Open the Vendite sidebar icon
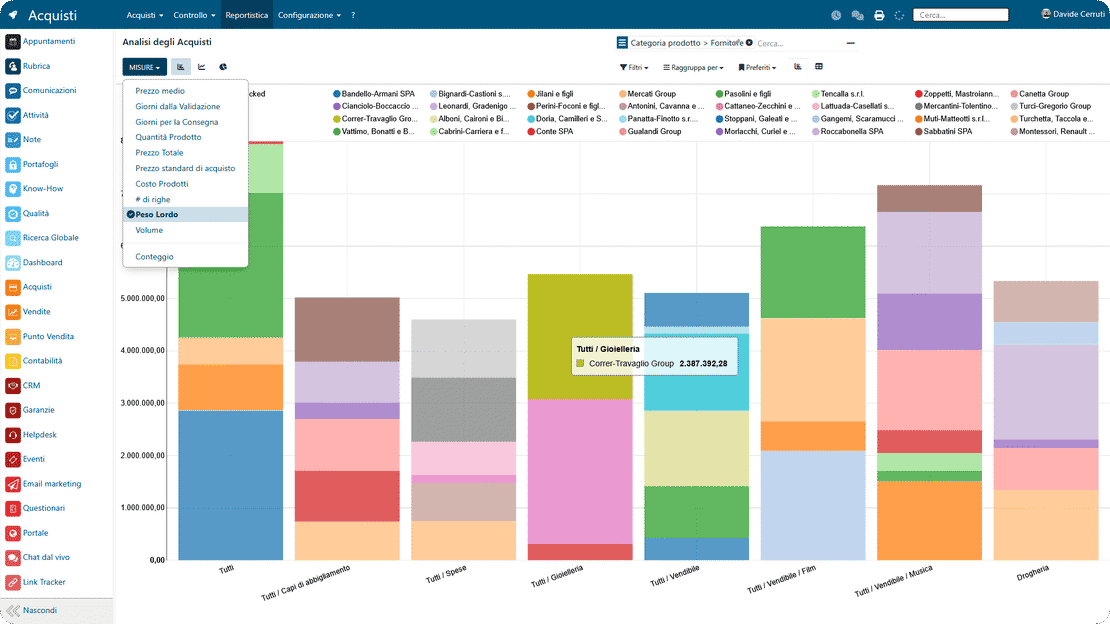The image size is (1110, 624). (13, 312)
